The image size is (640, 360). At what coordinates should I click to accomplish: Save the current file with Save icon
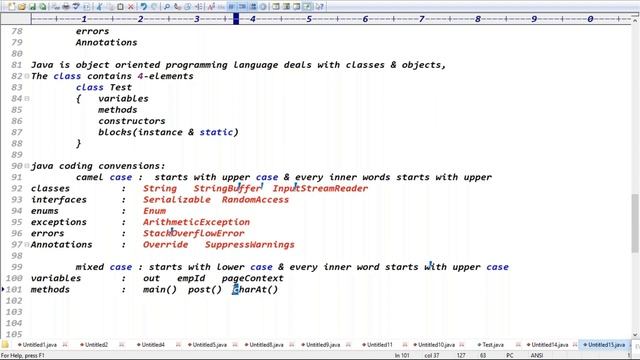point(32,7)
